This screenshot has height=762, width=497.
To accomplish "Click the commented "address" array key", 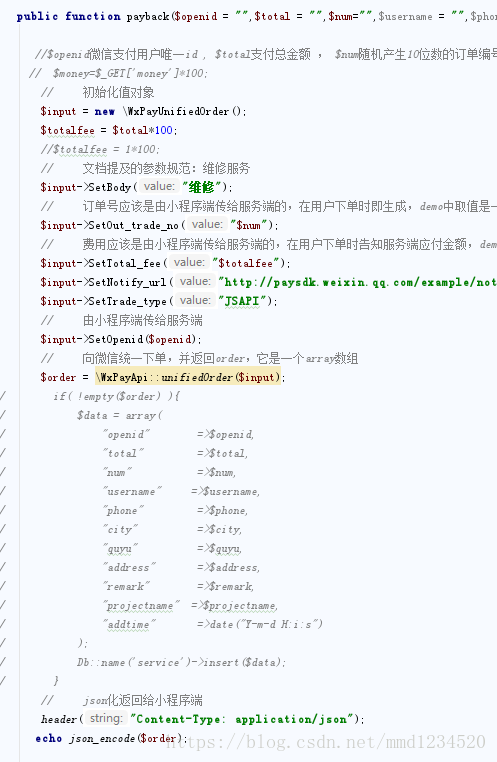I will tap(129, 567).
